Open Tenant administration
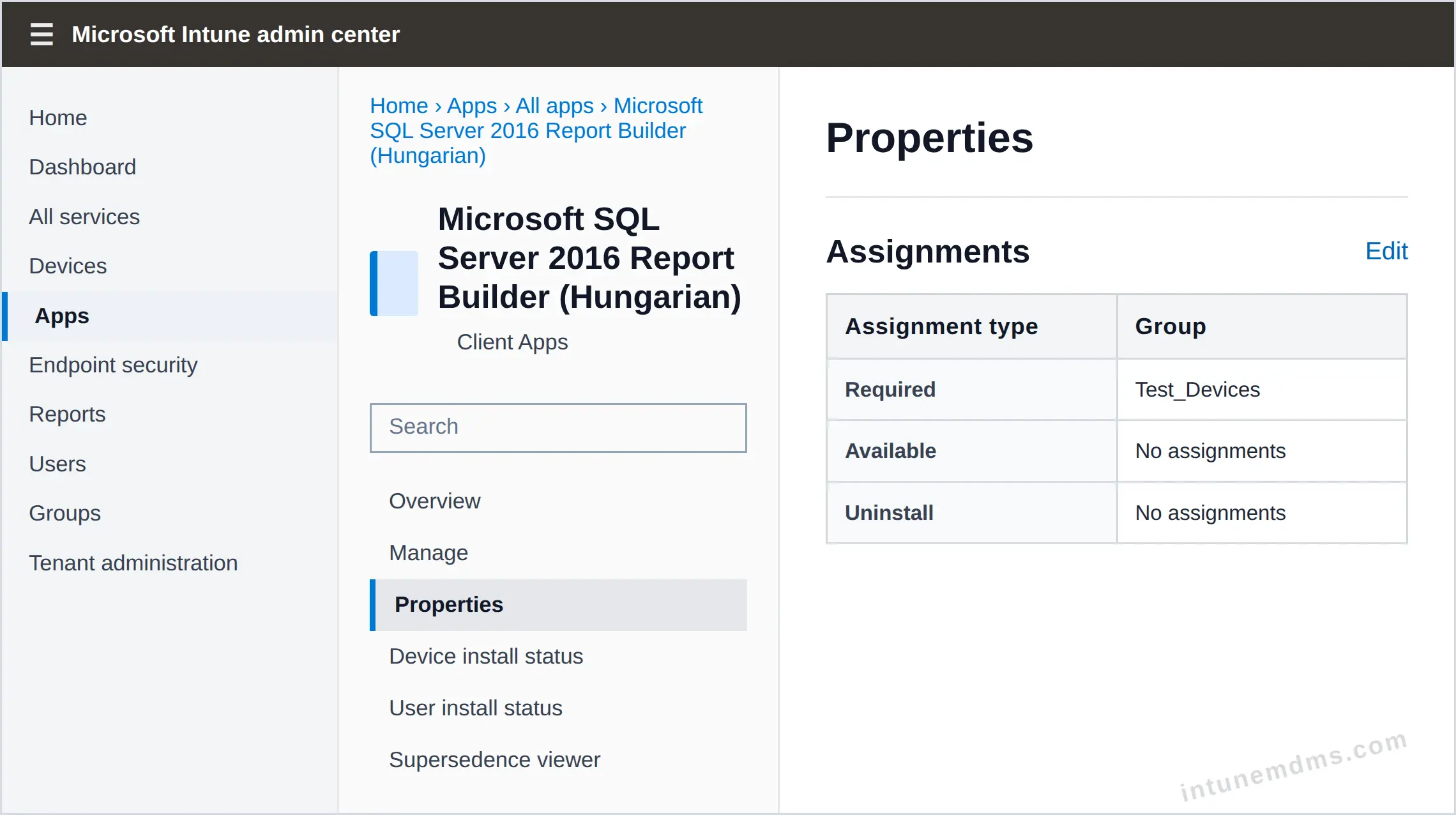The width and height of the screenshot is (1456, 815). click(x=133, y=563)
